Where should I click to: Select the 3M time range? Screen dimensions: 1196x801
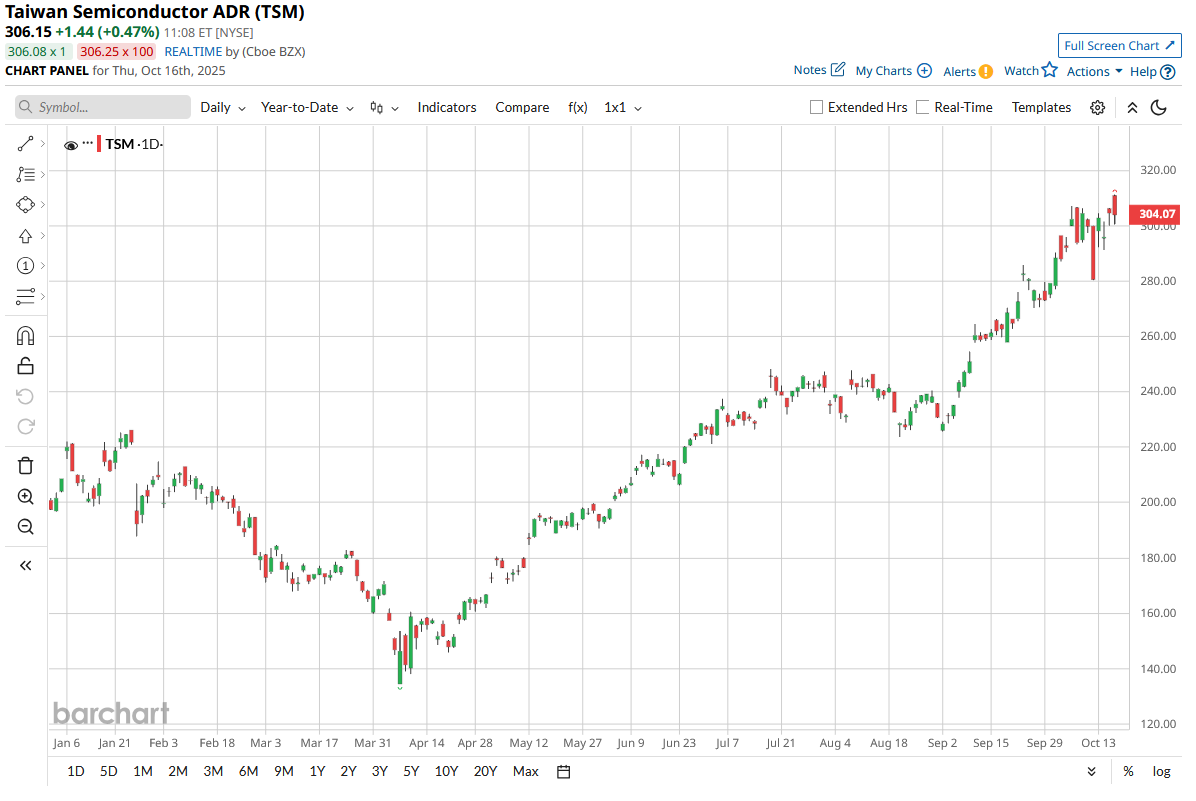213,772
